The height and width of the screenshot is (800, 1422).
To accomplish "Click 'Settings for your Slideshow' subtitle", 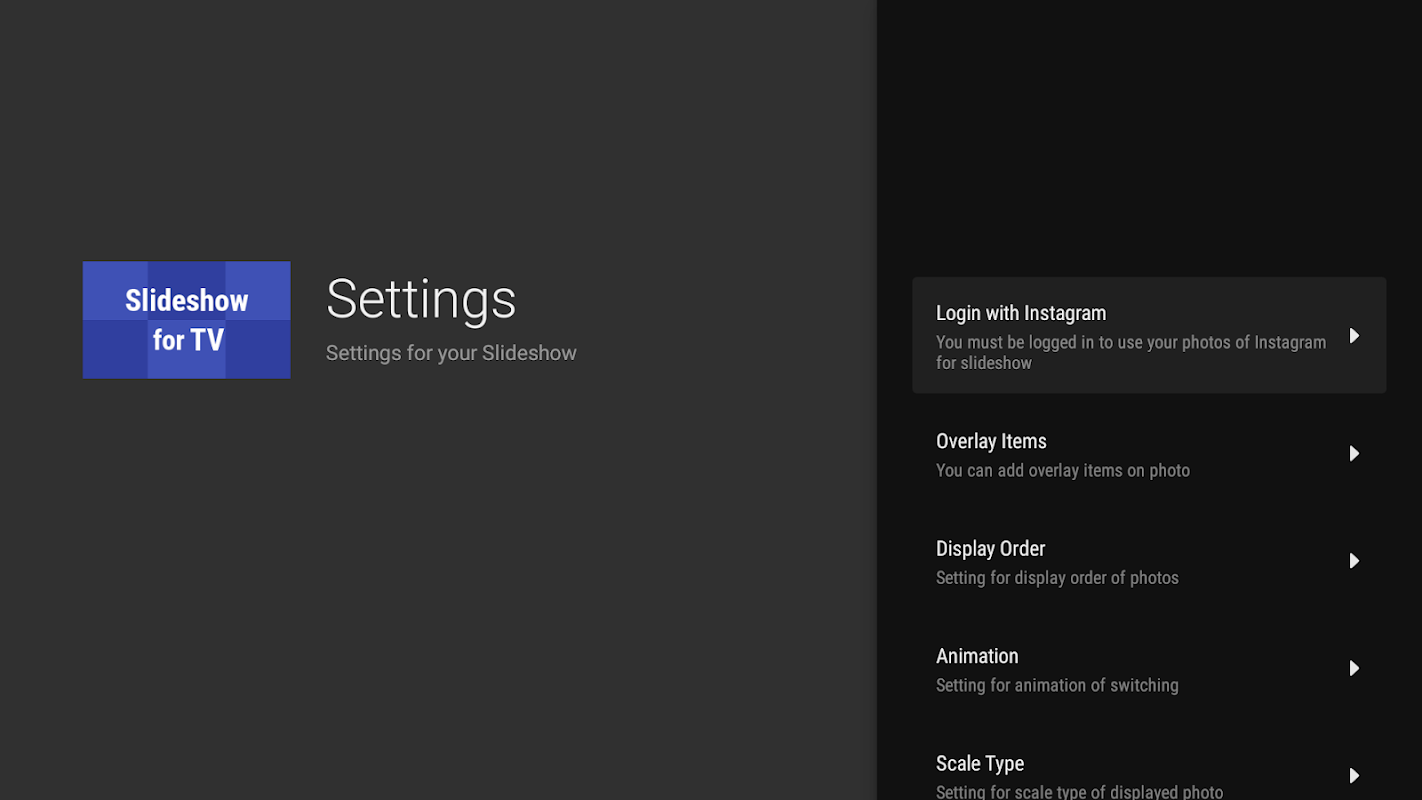I will [x=451, y=353].
